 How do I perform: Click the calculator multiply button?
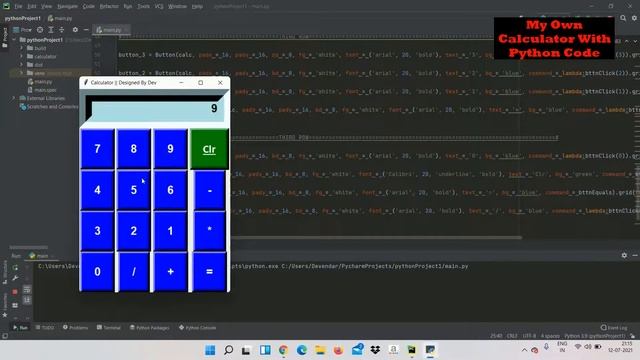209,231
